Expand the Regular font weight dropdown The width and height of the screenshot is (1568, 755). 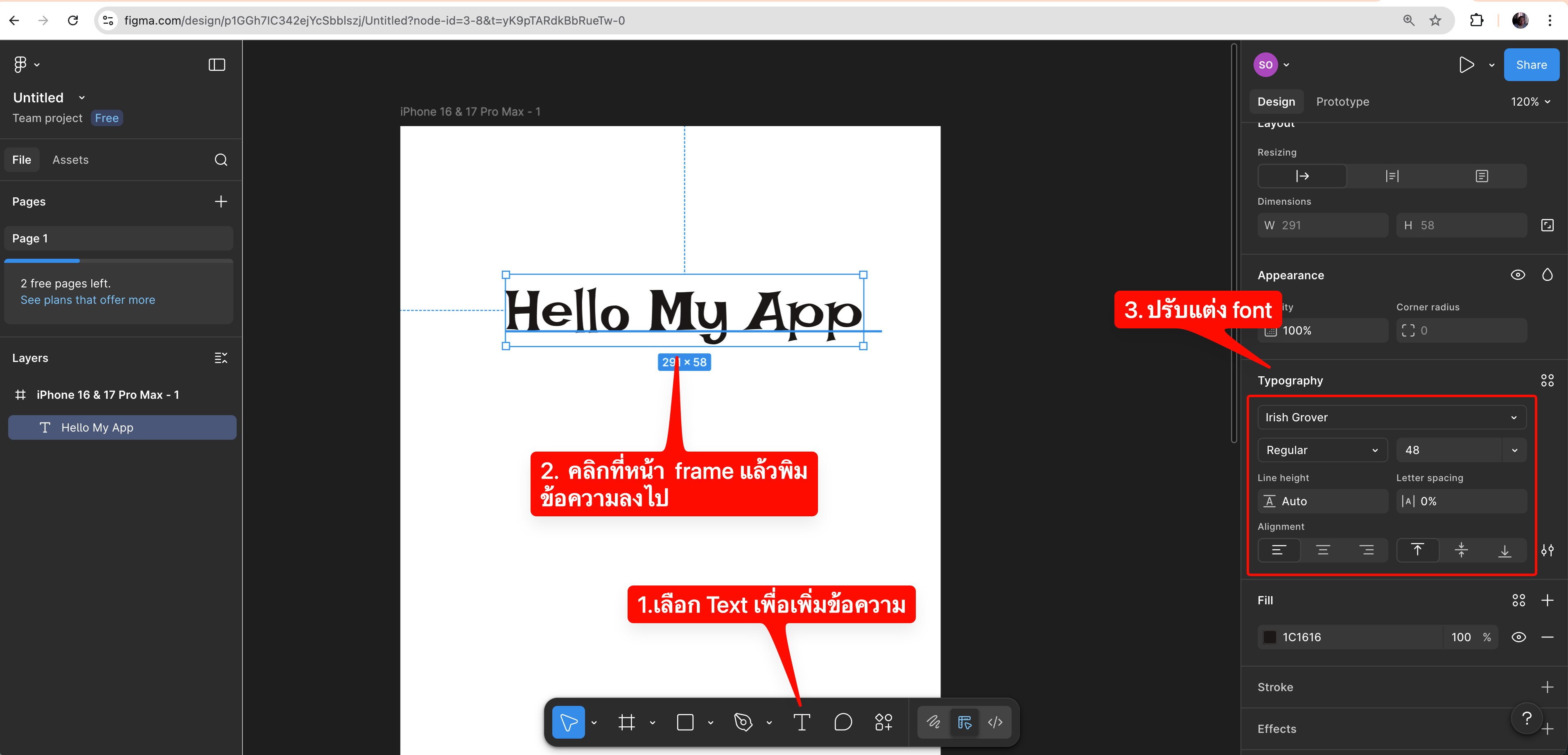[x=1322, y=450]
